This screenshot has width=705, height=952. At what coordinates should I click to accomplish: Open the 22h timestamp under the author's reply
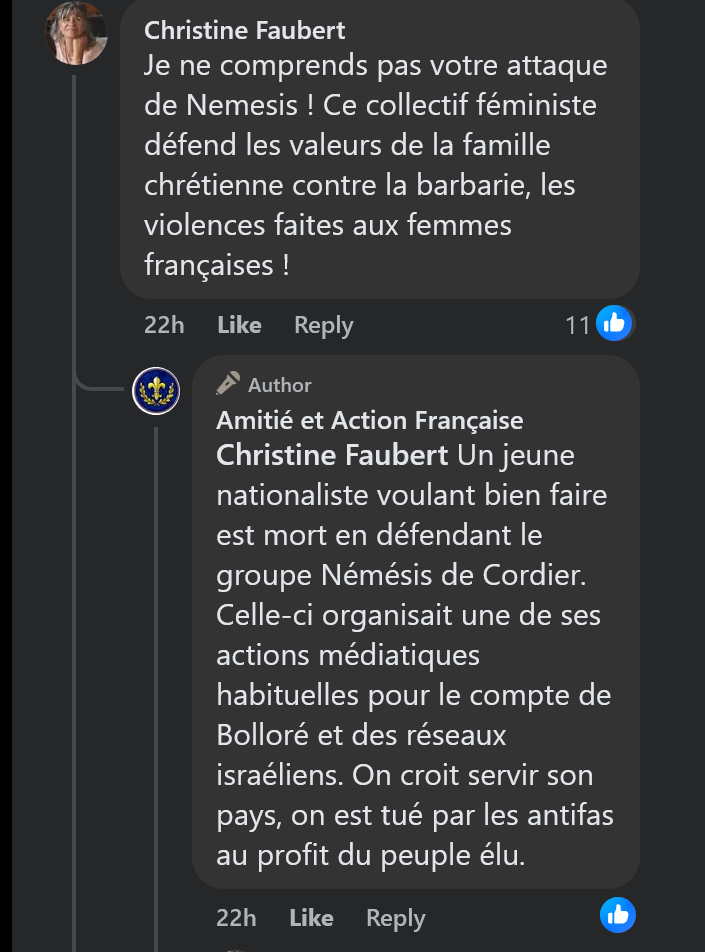pyautogui.click(x=236, y=918)
